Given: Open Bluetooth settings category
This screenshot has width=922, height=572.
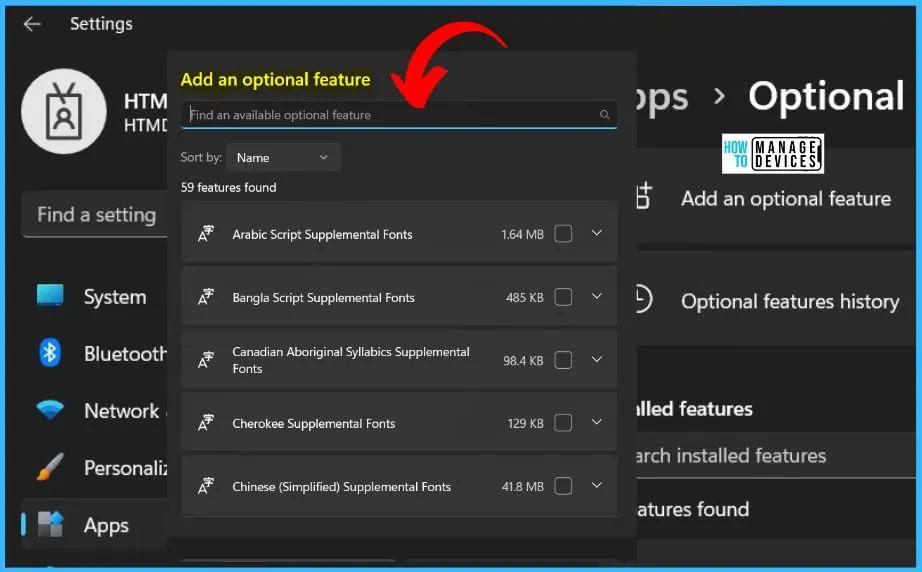Looking at the screenshot, I should click(x=95, y=353).
